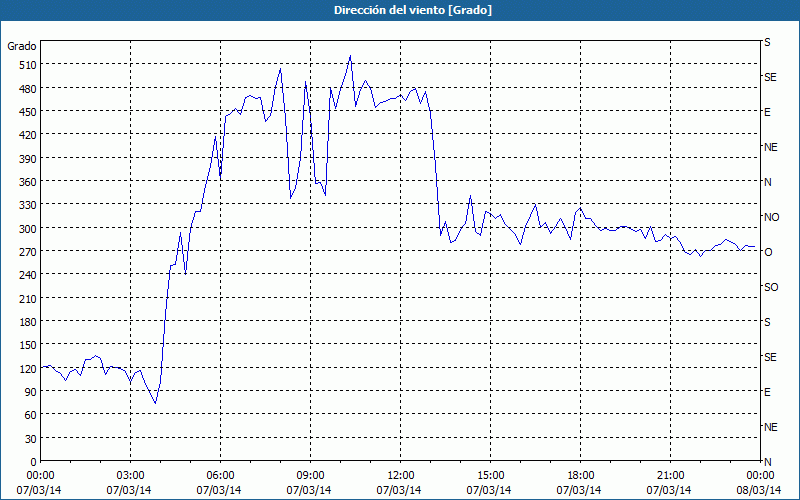The image size is (800, 500).
Task: Click the 12:00 time label on the x-axis
Action: (400, 476)
